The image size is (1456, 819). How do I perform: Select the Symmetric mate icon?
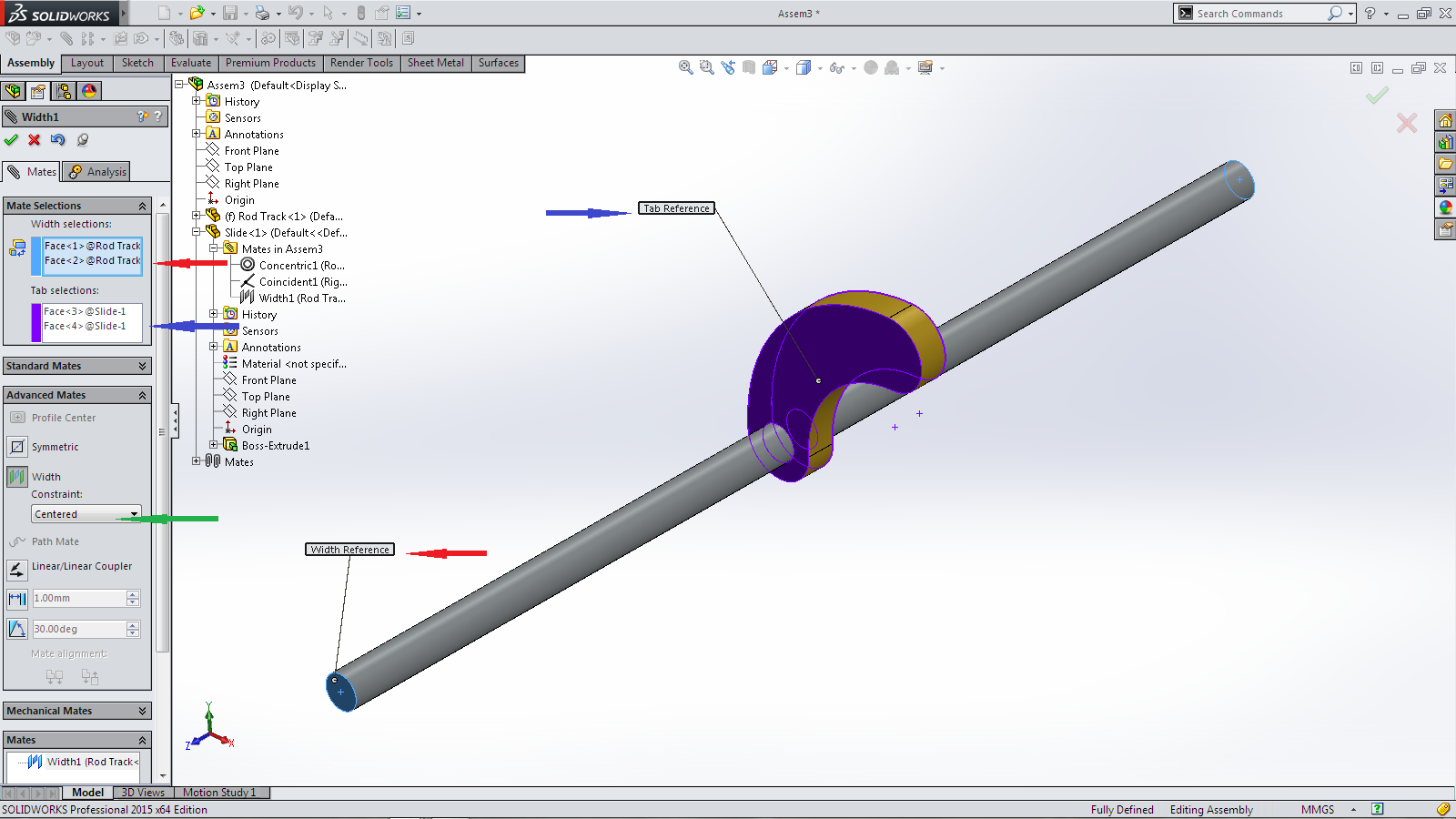17,447
